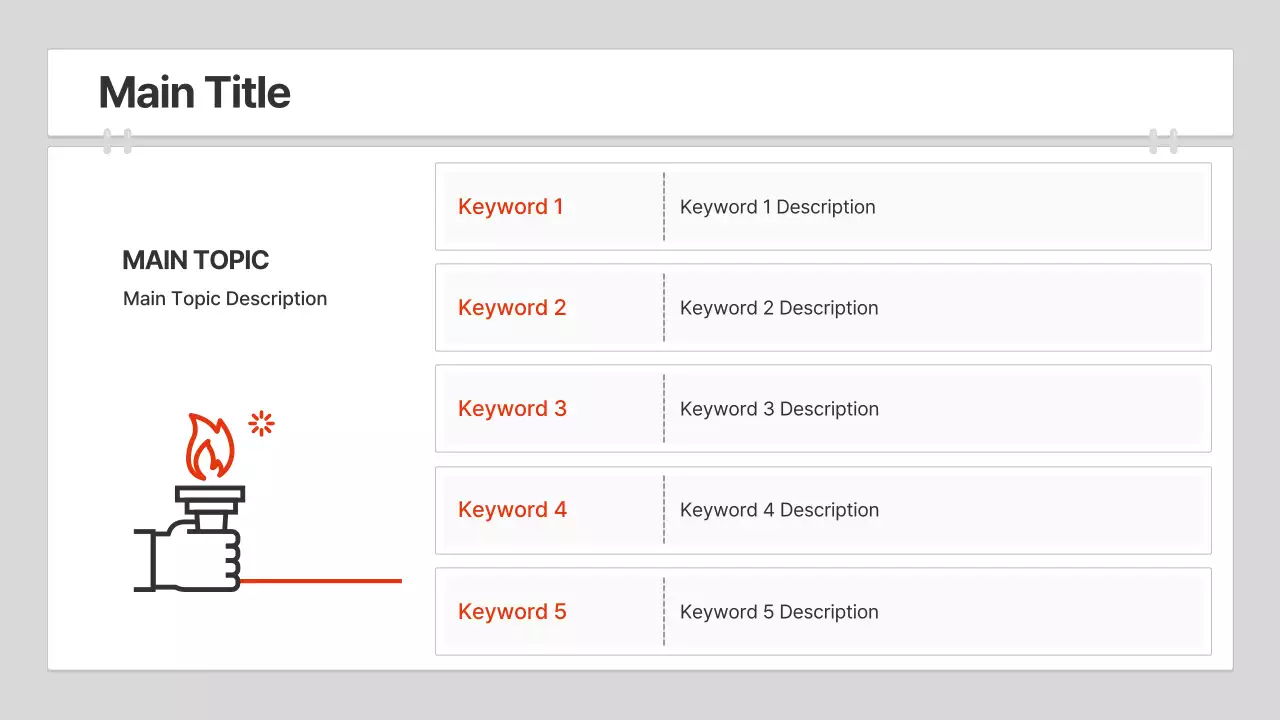Click the Keyword 3 Description text
This screenshot has width=1280, height=720.
click(779, 409)
